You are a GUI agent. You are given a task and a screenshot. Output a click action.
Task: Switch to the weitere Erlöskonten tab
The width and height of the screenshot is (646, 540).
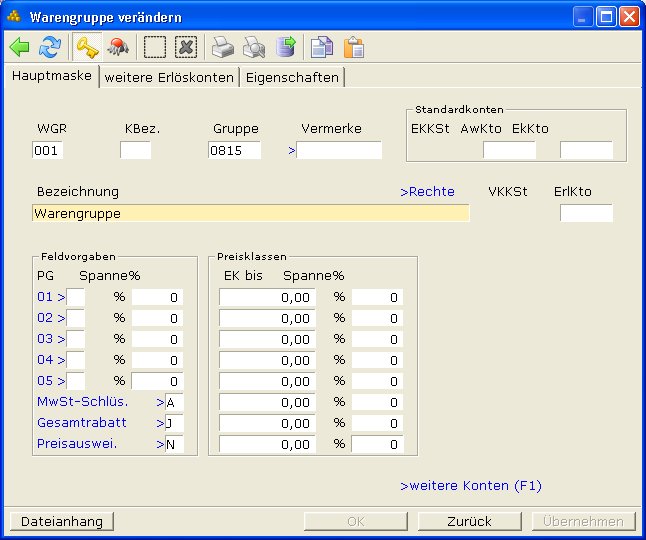tap(169, 77)
